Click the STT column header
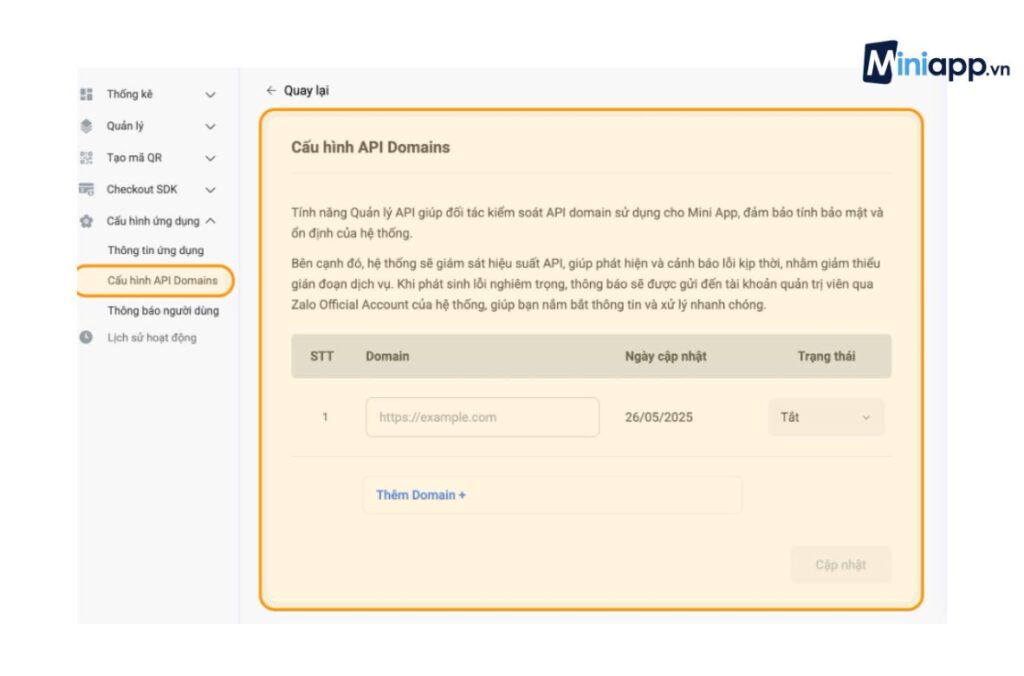This screenshot has height=676, width=1024. coord(321,356)
